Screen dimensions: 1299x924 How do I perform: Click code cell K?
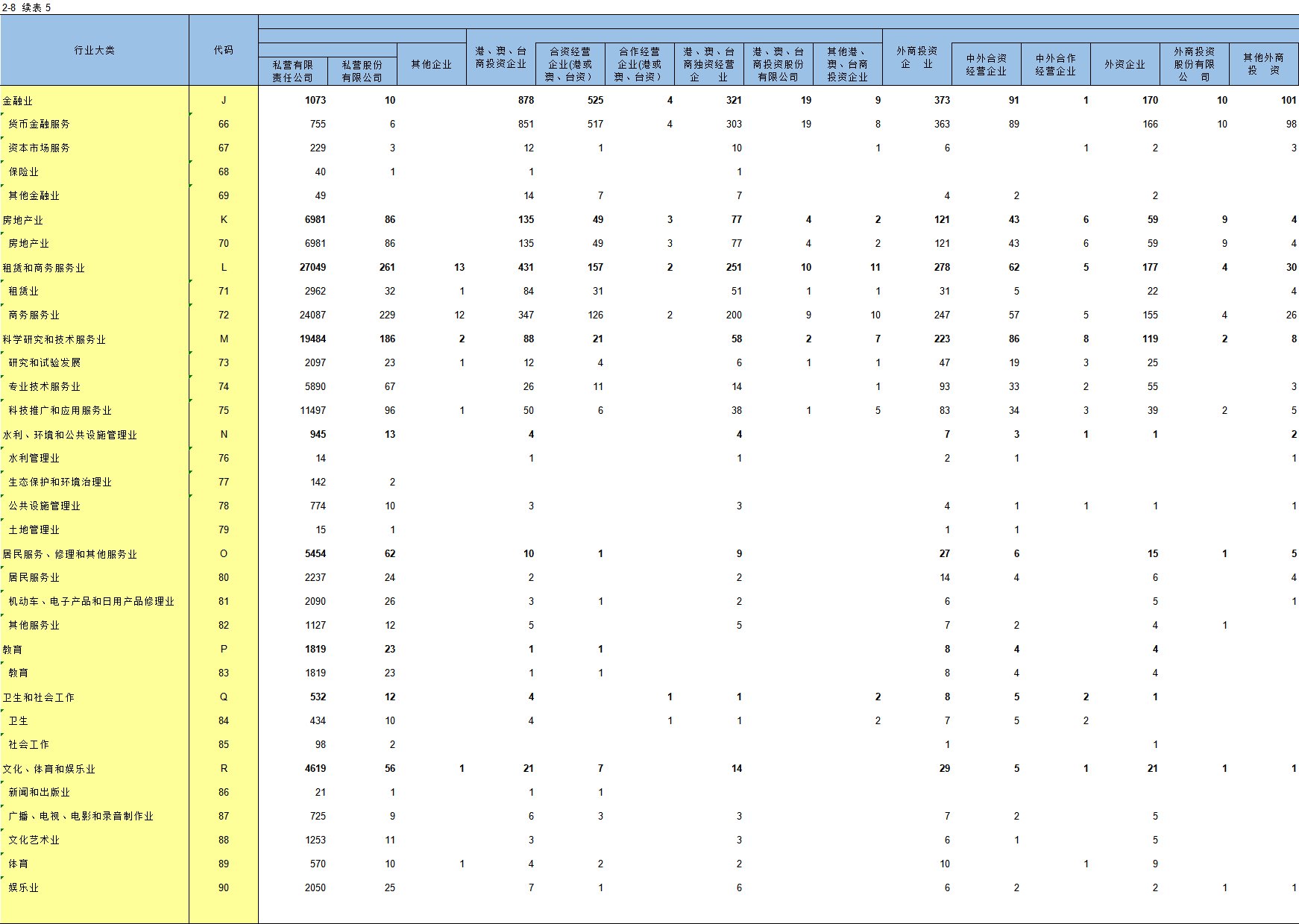click(x=224, y=219)
